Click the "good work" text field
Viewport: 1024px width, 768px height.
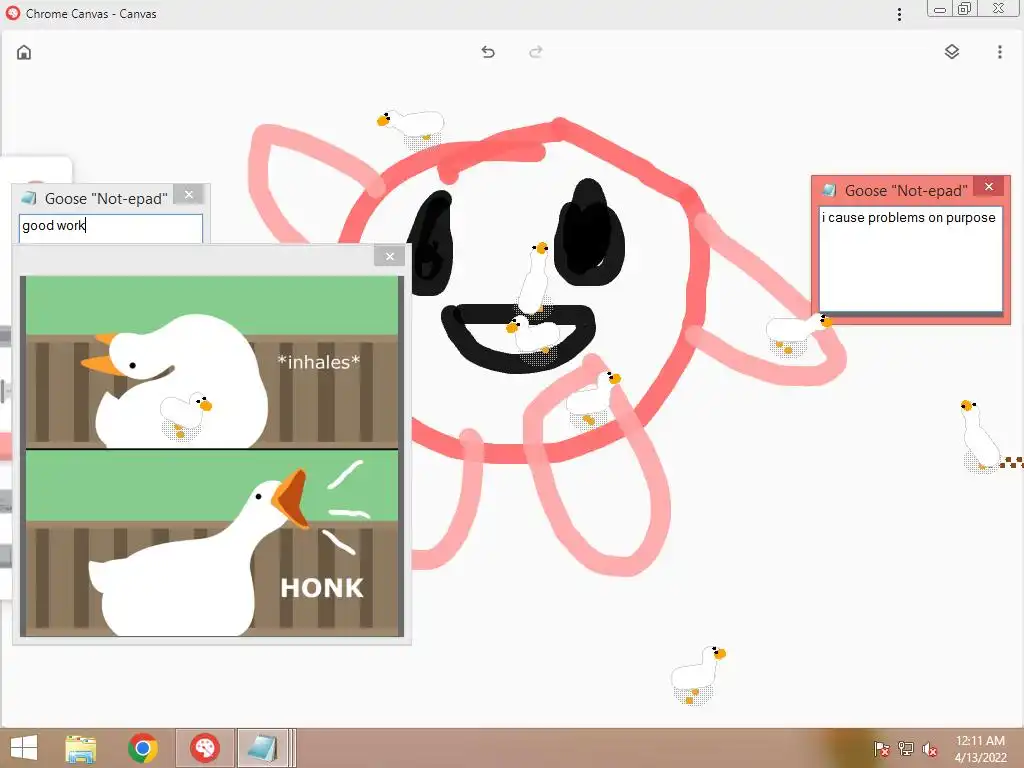click(111, 228)
